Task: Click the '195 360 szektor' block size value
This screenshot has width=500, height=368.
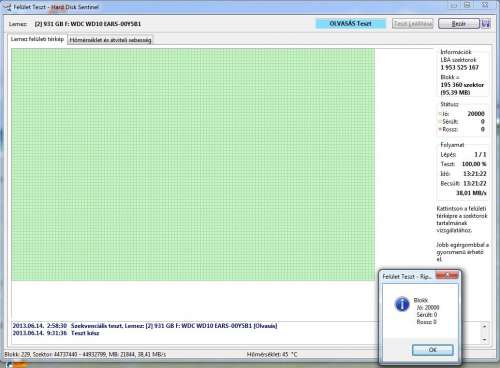Action: pos(462,85)
